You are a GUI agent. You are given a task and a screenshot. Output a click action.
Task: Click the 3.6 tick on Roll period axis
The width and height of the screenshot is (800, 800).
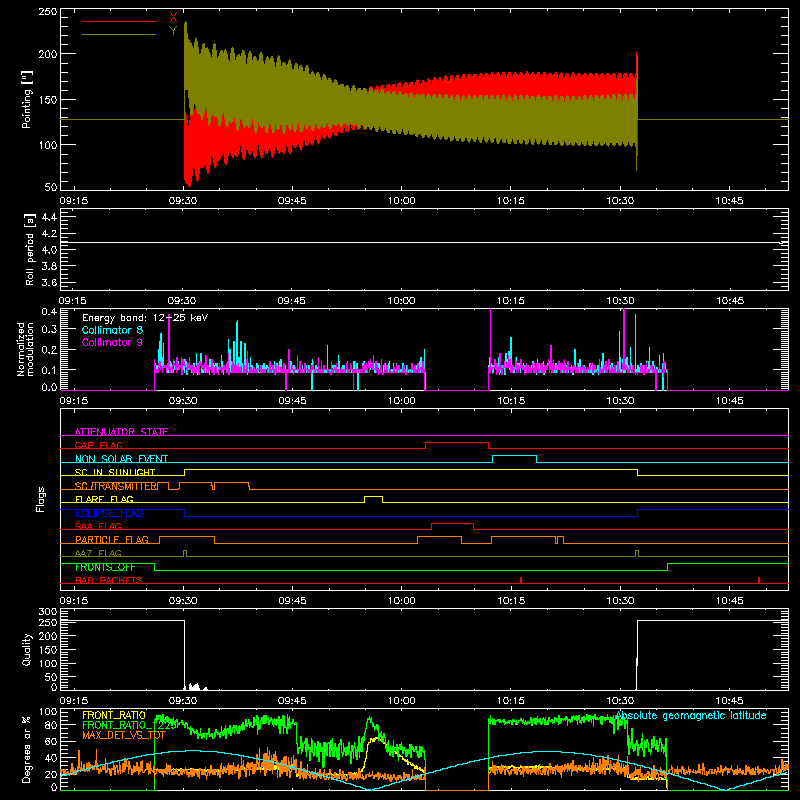point(49,282)
